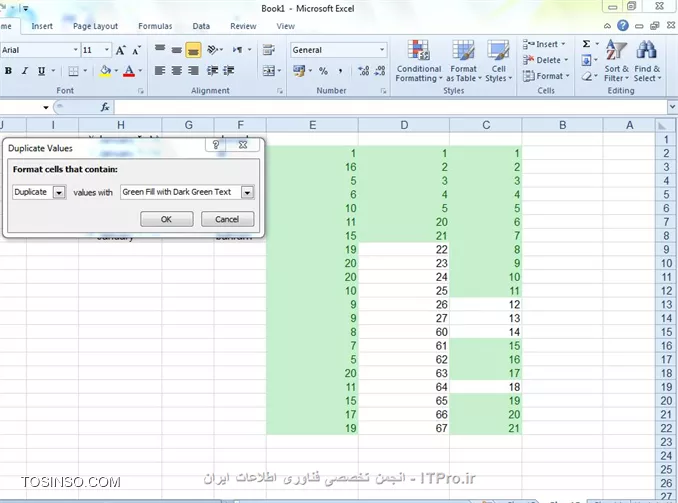Open Font dialog box launcher

coord(141,91)
